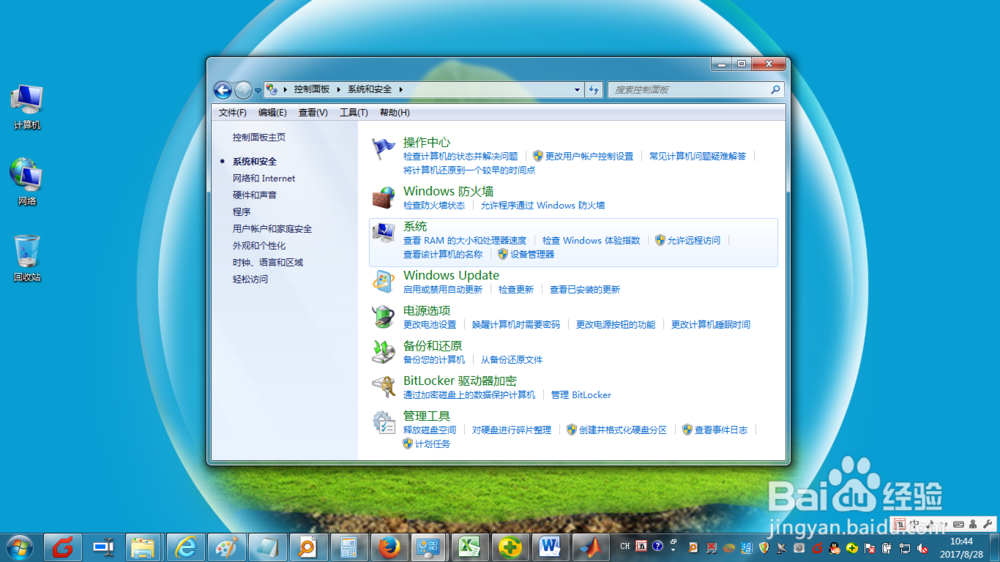This screenshot has height=562, width=1000.
Task: Open the 操作中心 flag icon
Action: point(383,149)
